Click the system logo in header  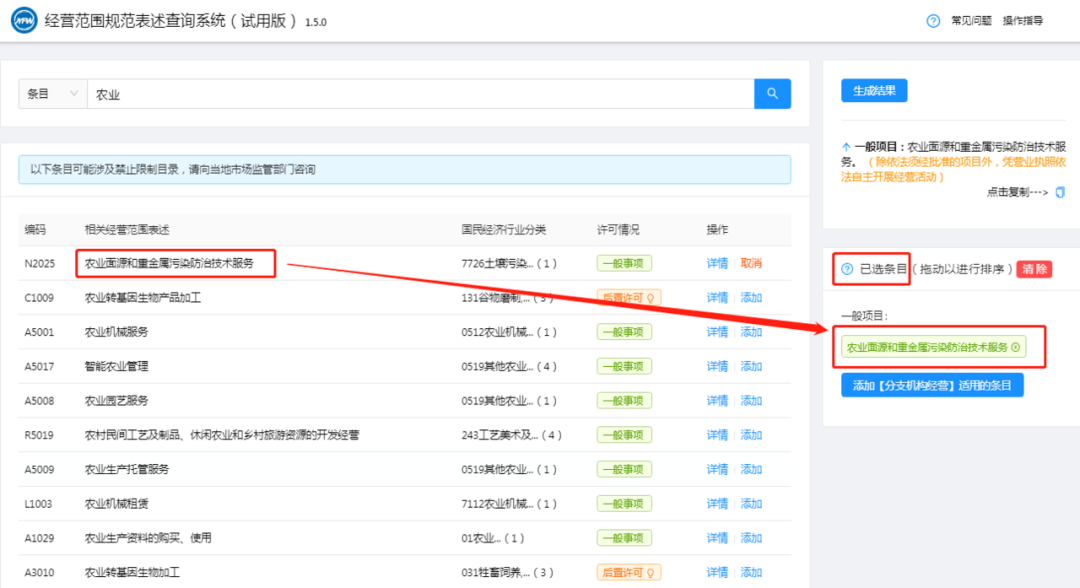click(23, 21)
